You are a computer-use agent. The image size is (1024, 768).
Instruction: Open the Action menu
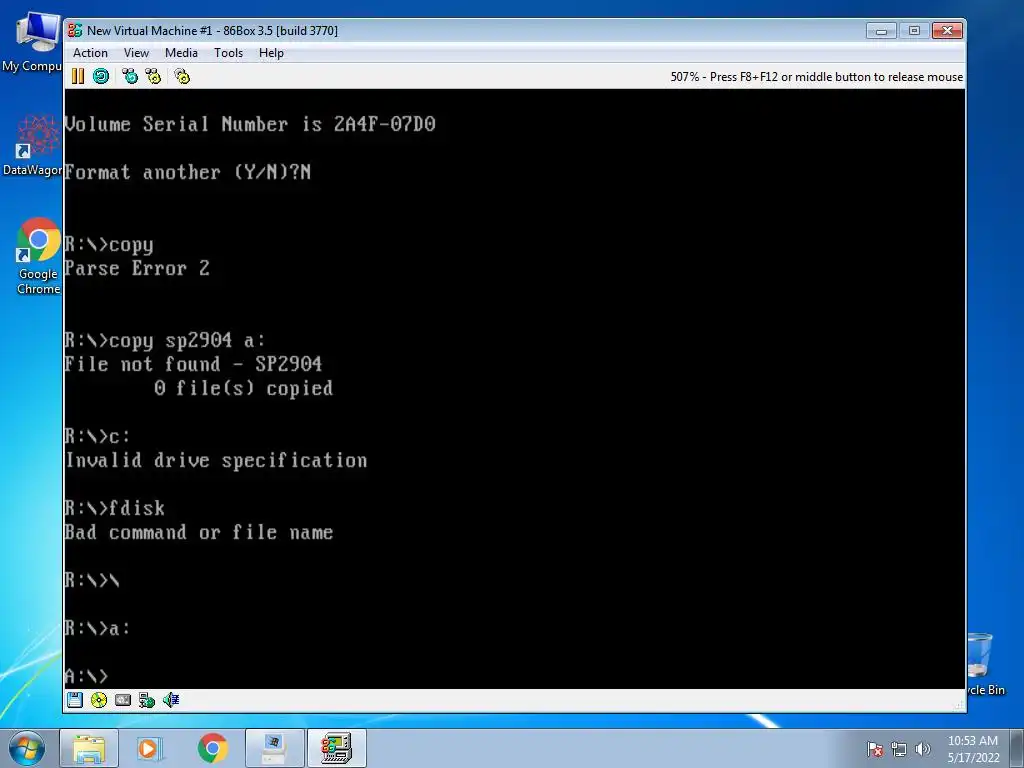[x=90, y=53]
